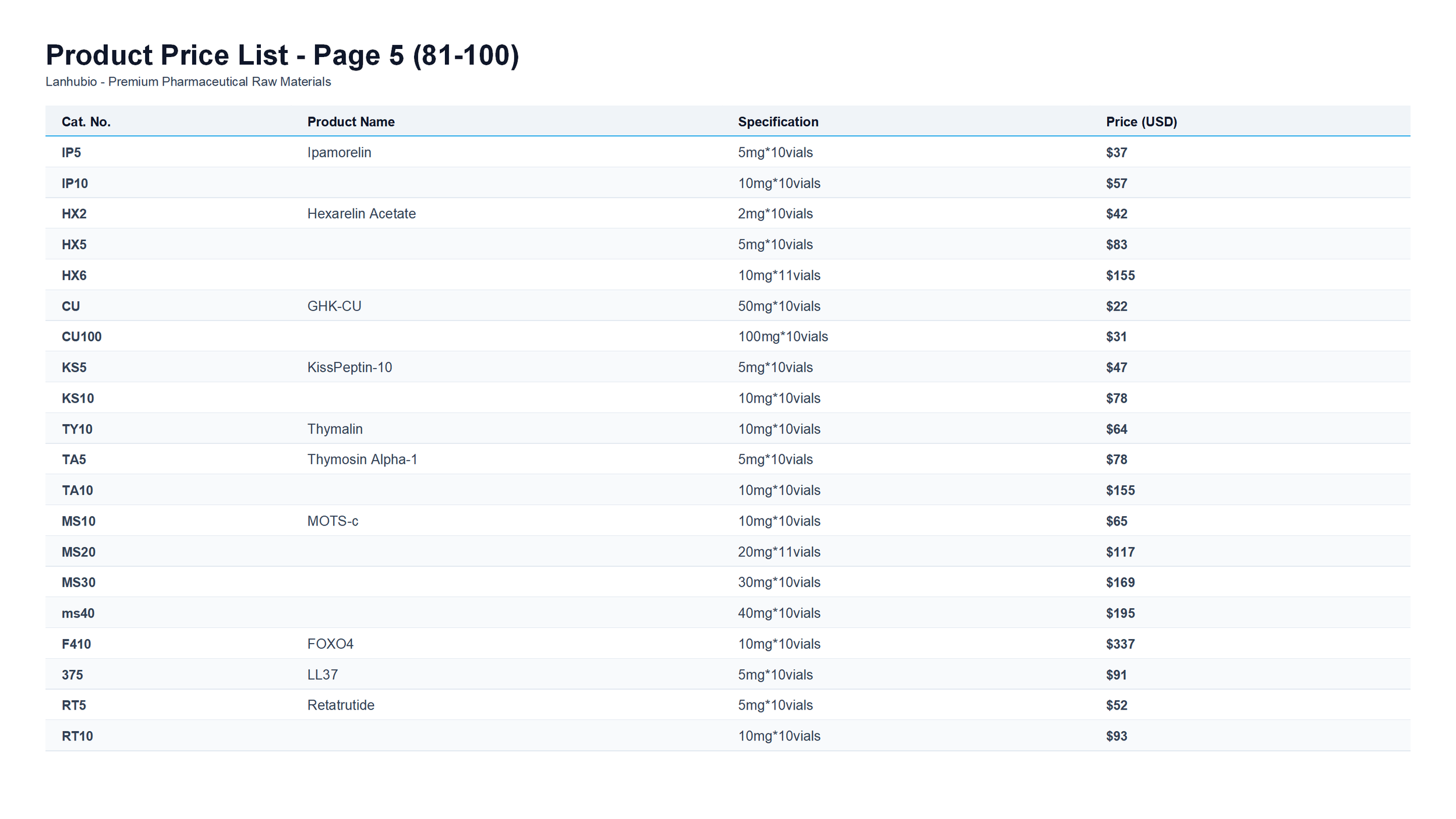Select the FOXO4 product name
This screenshot has height=819, width=1456.
pos(330,644)
